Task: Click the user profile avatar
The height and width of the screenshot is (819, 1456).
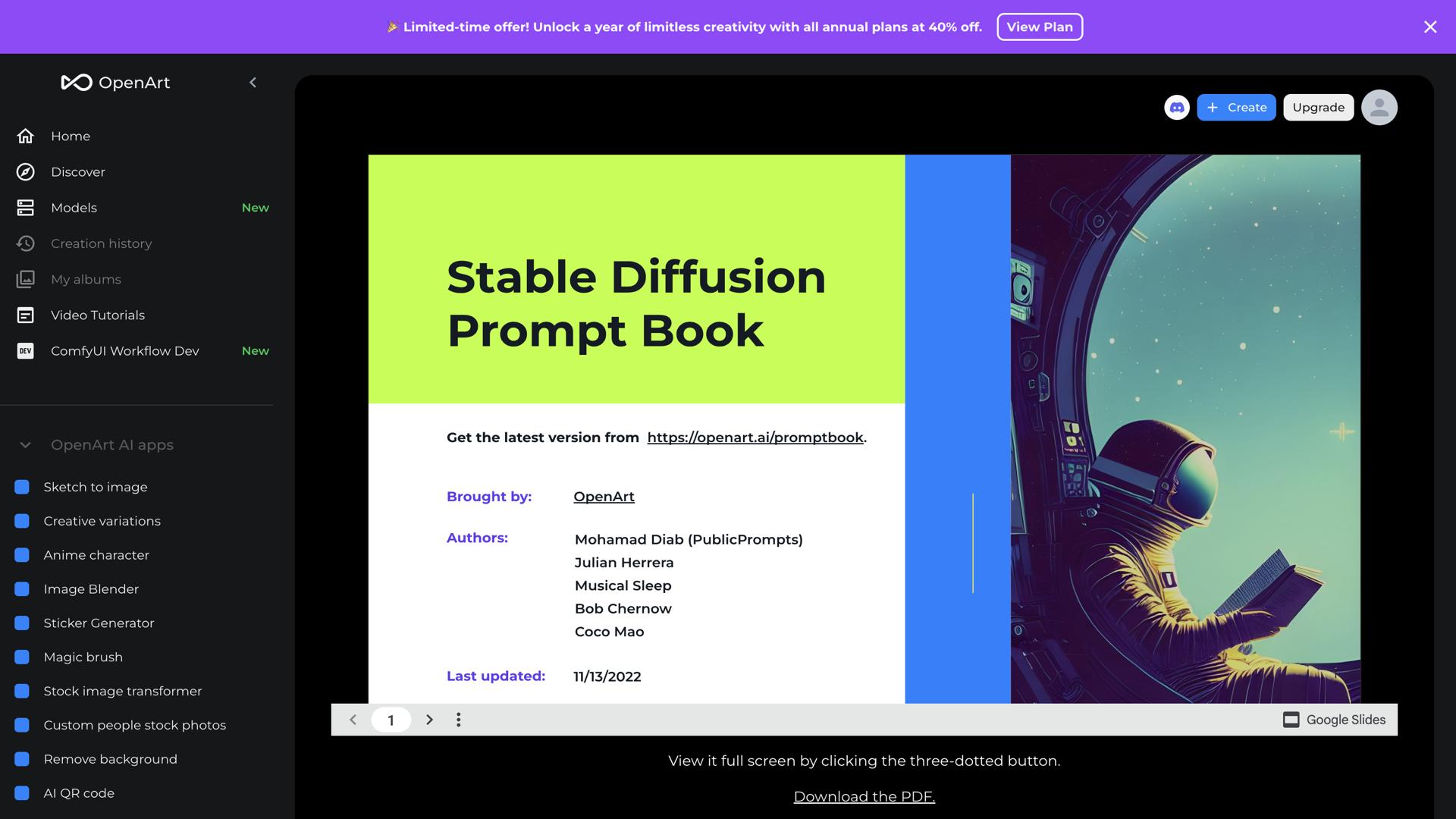Action: [x=1379, y=107]
